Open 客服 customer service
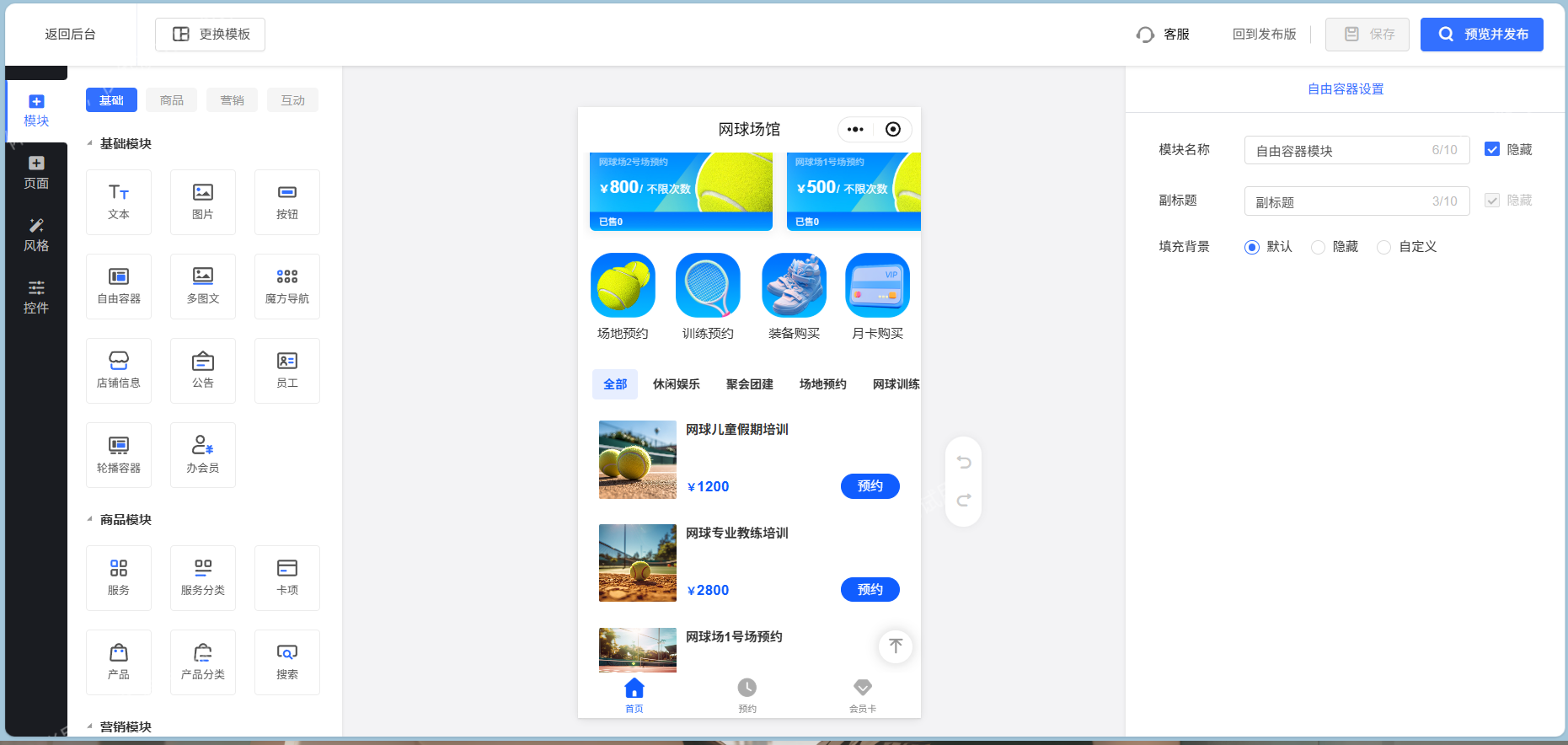The width and height of the screenshot is (1568, 745). [x=1163, y=35]
